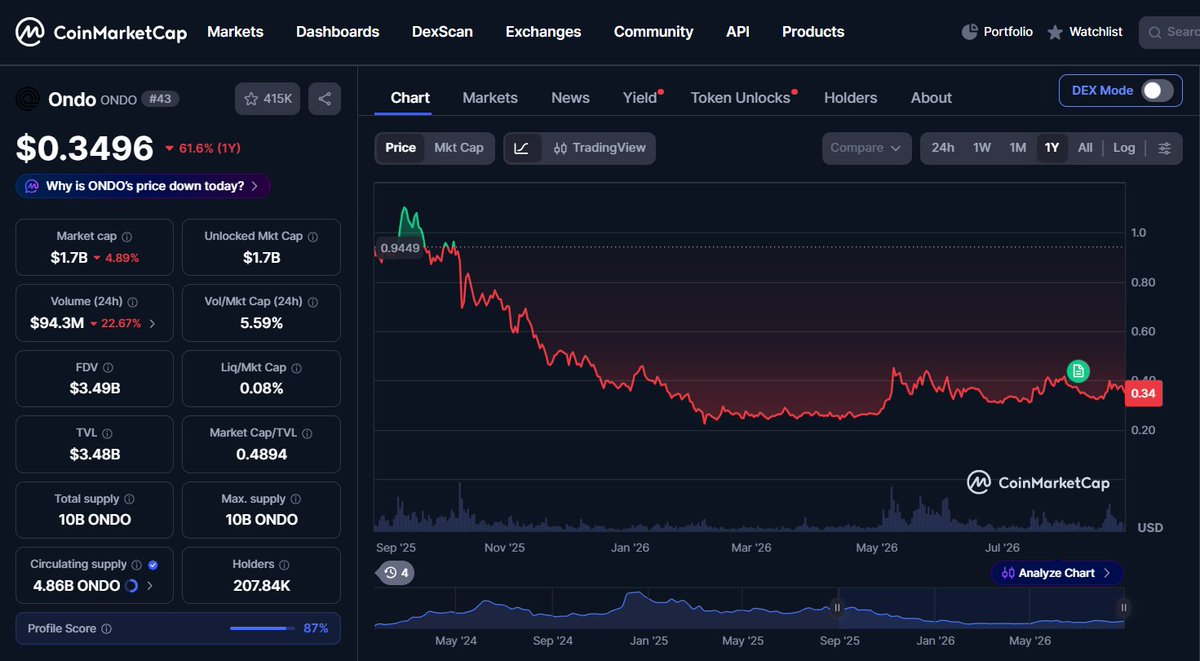This screenshot has width=1200, height=661.
Task: Open chart settings sliders icon
Action: tap(1165, 148)
